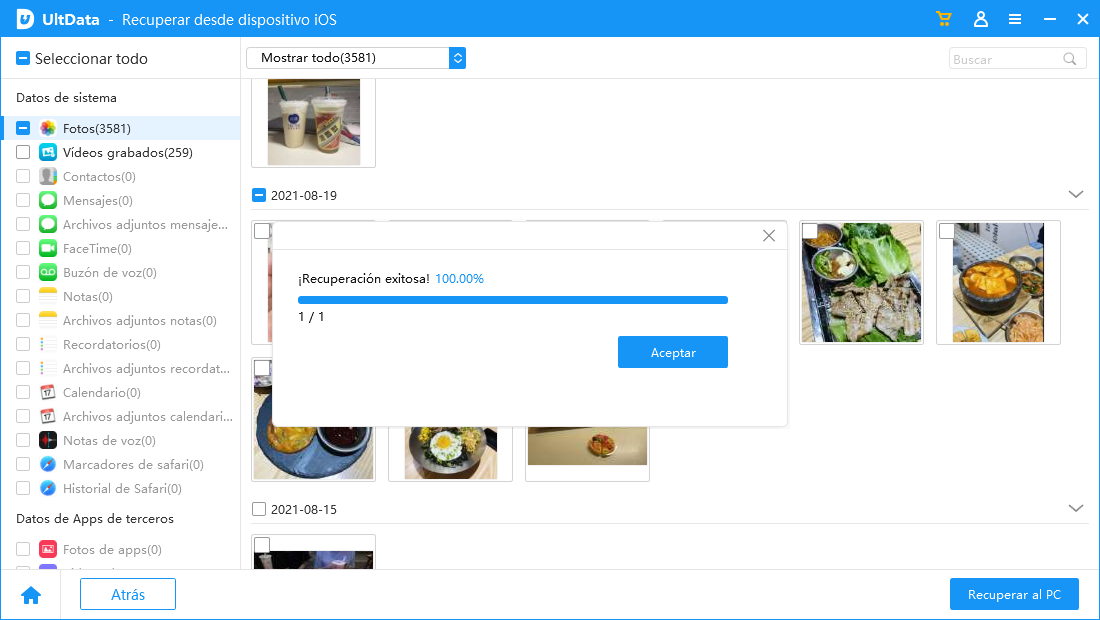
Task: Click the Notas de voz icon
Action: 48,441
